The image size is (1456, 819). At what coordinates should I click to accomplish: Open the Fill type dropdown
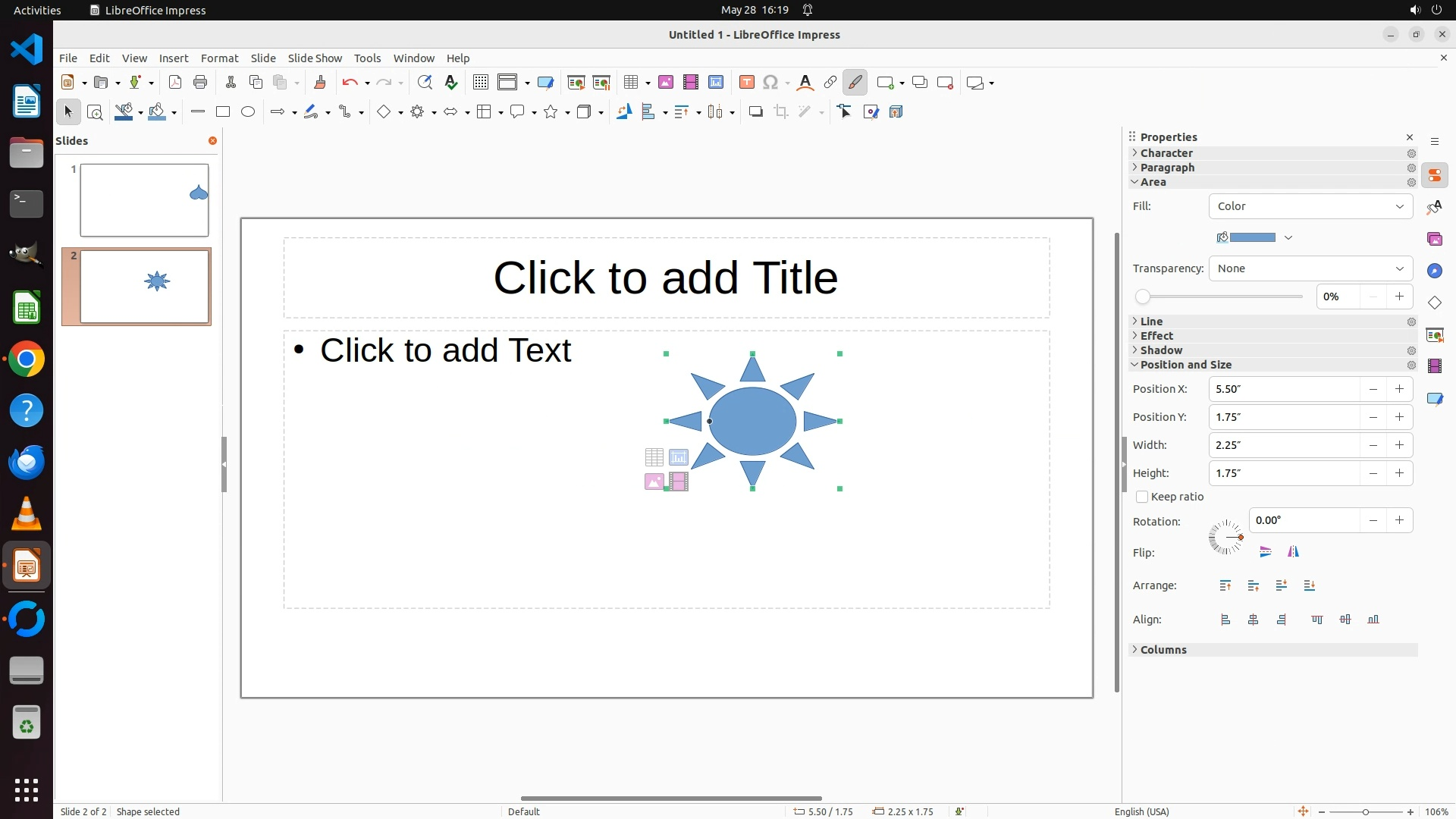pos(1310,206)
